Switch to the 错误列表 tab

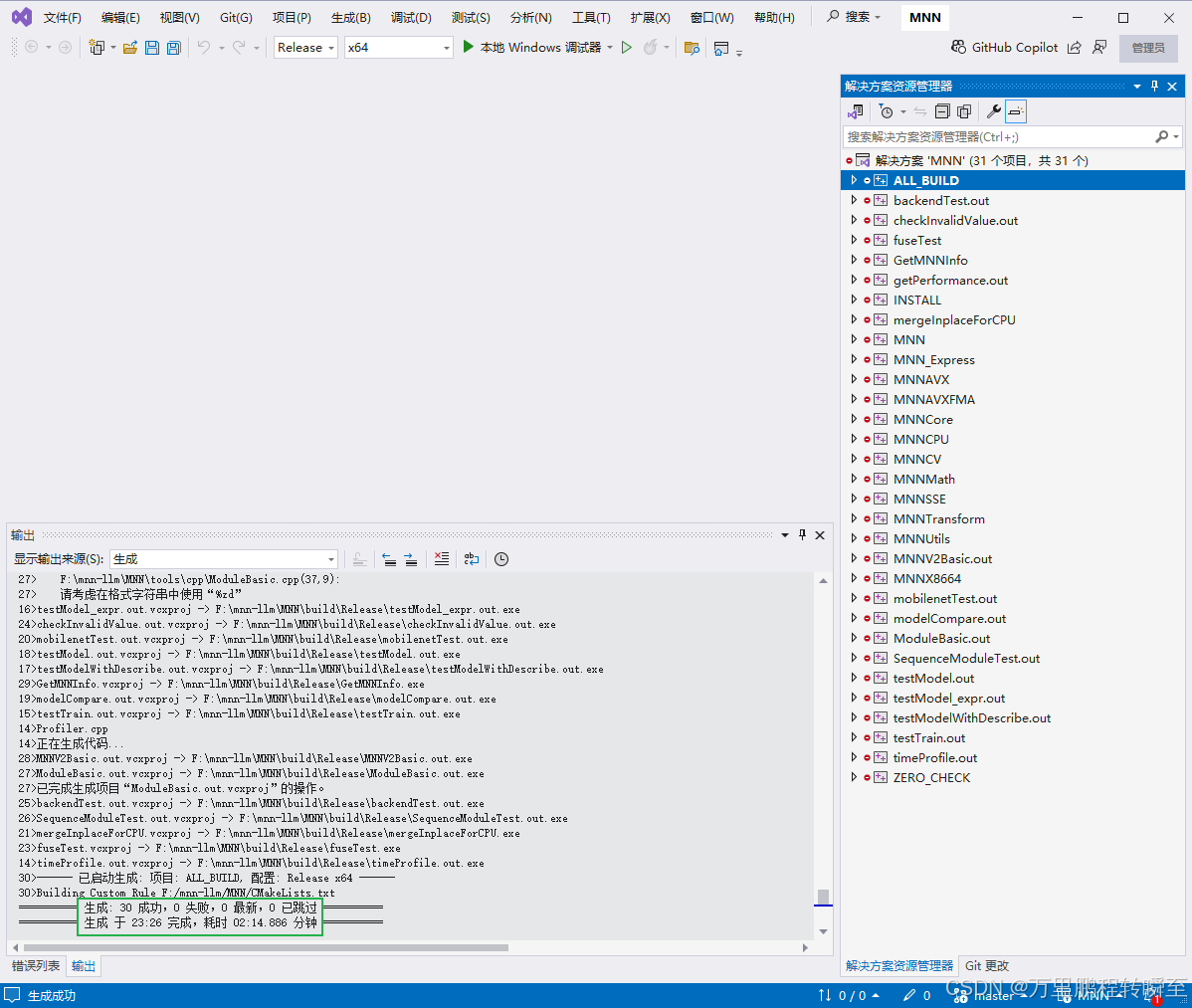(x=36, y=965)
